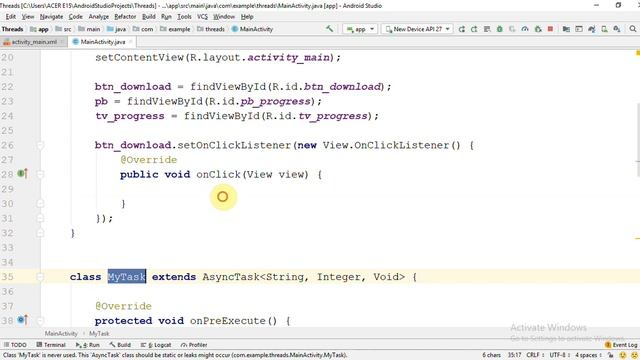
Task: Click the yellow inspection indicator at scrollbar top
Action: coord(638,53)
